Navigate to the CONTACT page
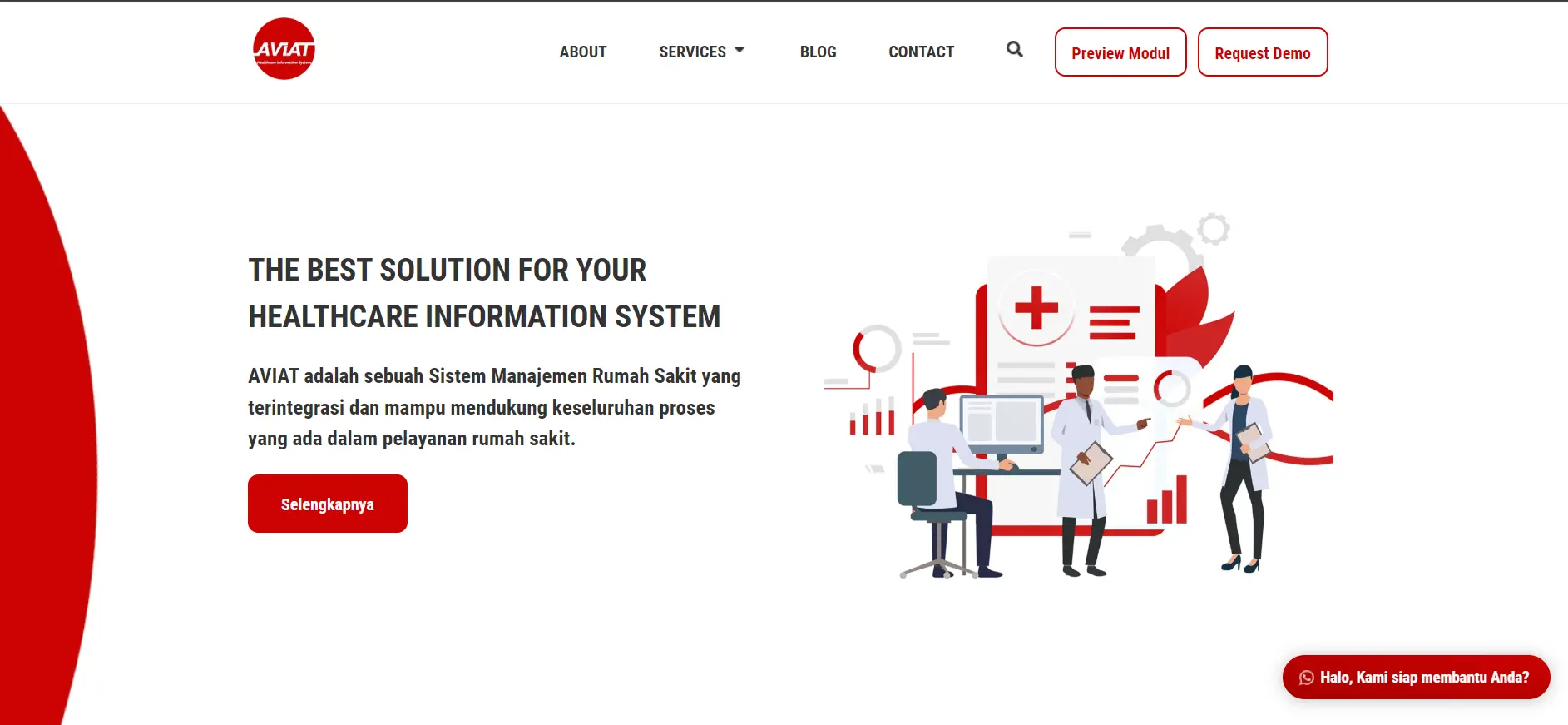The image size is (1568, 725). click(x=921, y=52)
